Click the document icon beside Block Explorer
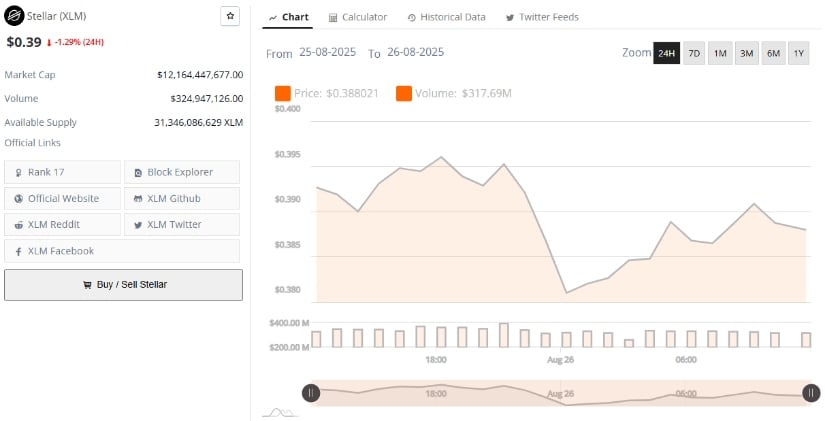The image size is (825, 421). click(138, 173)
